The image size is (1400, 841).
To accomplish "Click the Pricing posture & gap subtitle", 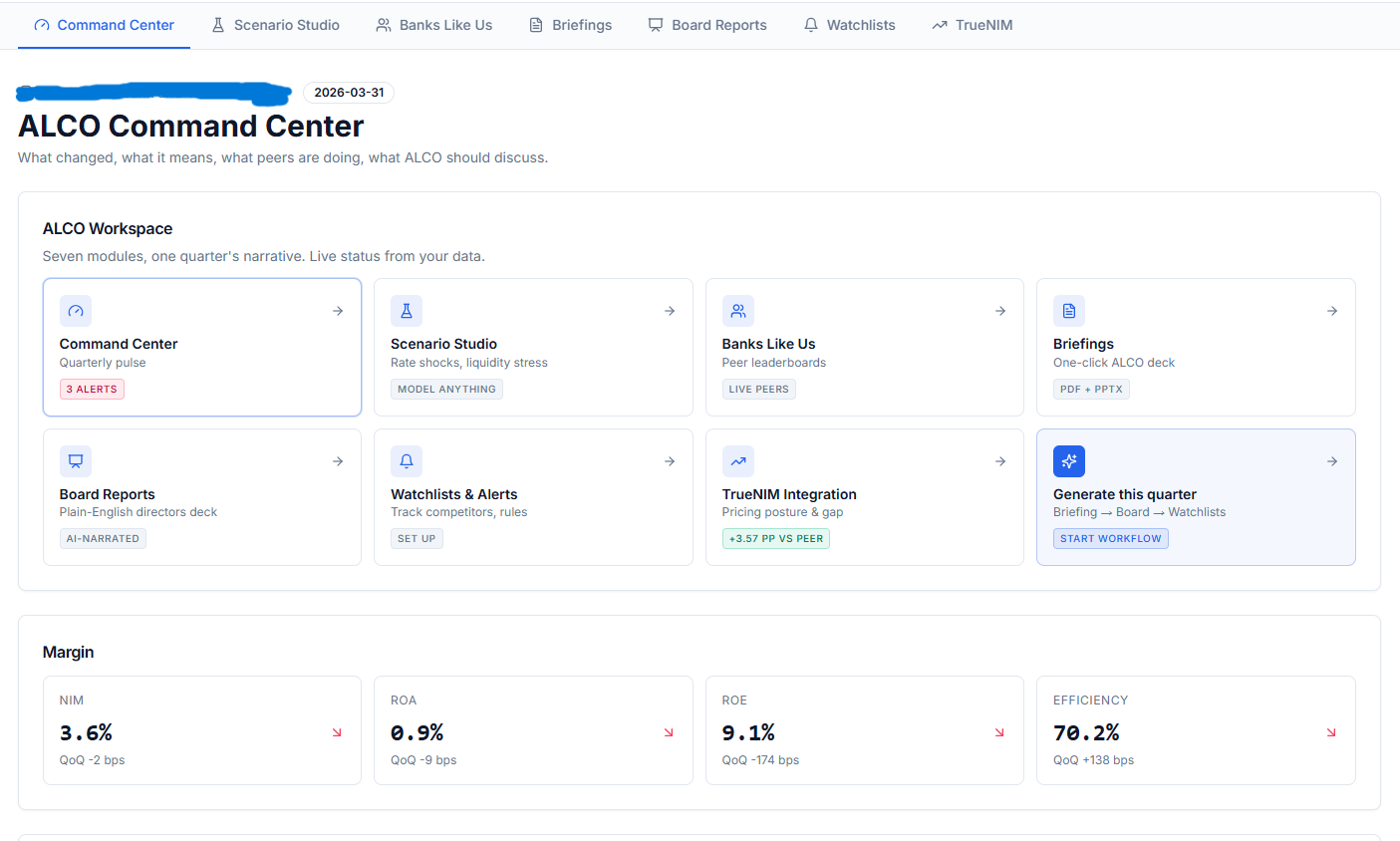I will (782, 512).
